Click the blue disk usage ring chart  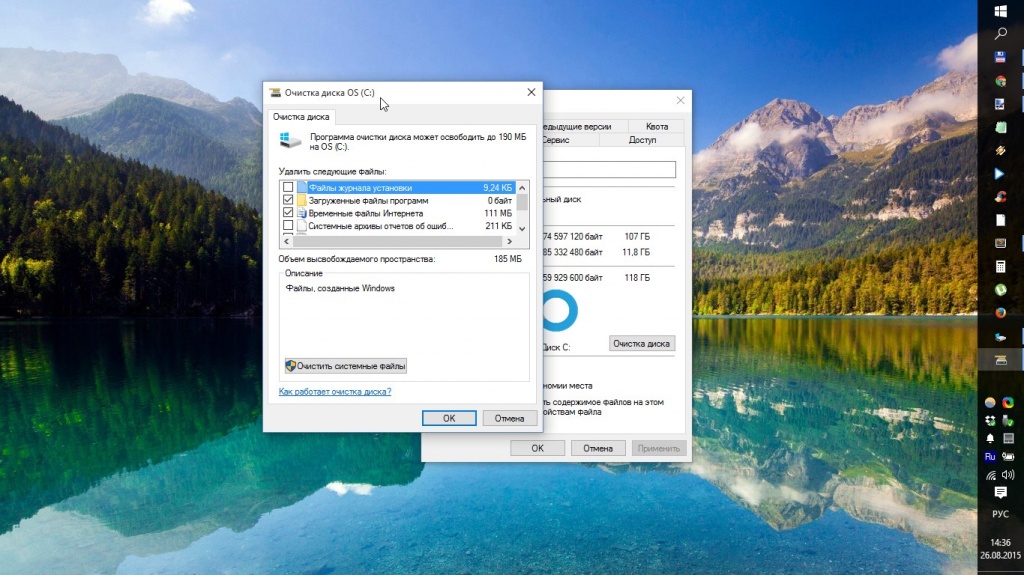coord(560,310)
